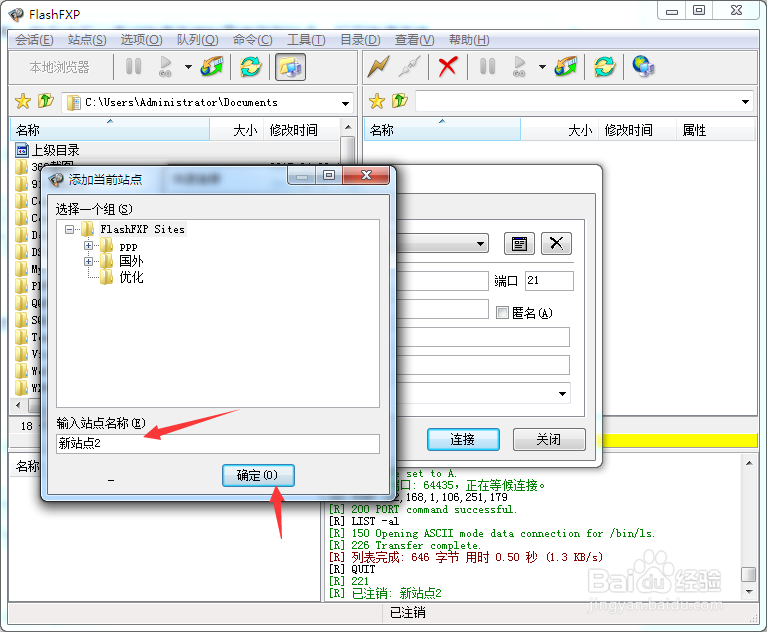This screenshot has width=767, height=632.
Task: Toggle the 匿名 checkbox
Action: tap(502, 313)
